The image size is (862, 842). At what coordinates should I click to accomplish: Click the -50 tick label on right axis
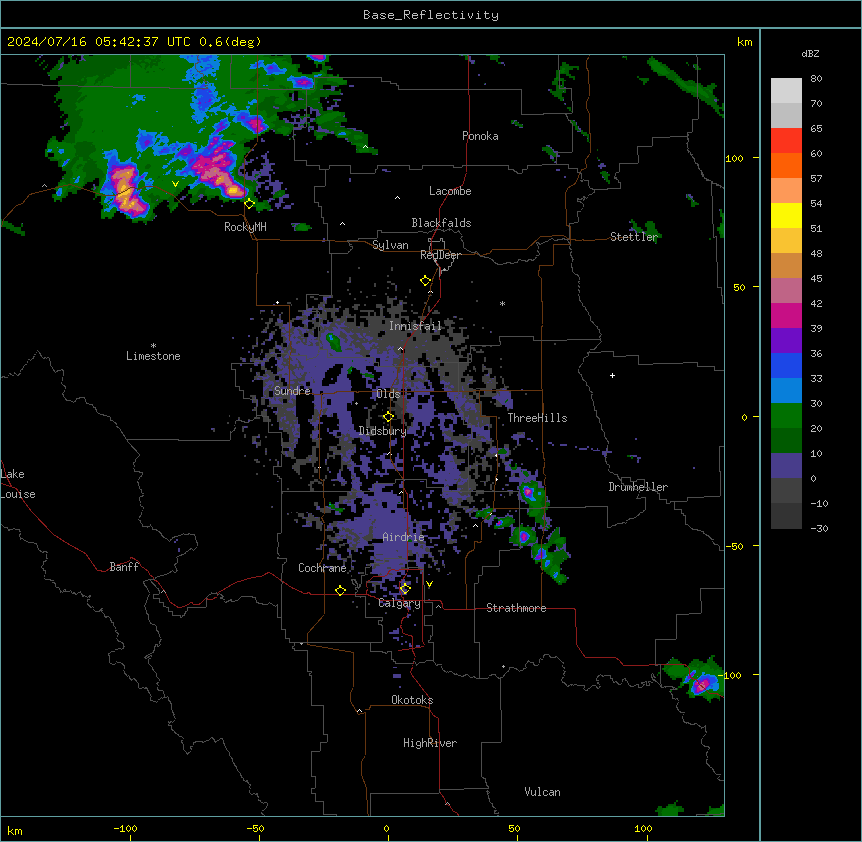tap(734, 546)
